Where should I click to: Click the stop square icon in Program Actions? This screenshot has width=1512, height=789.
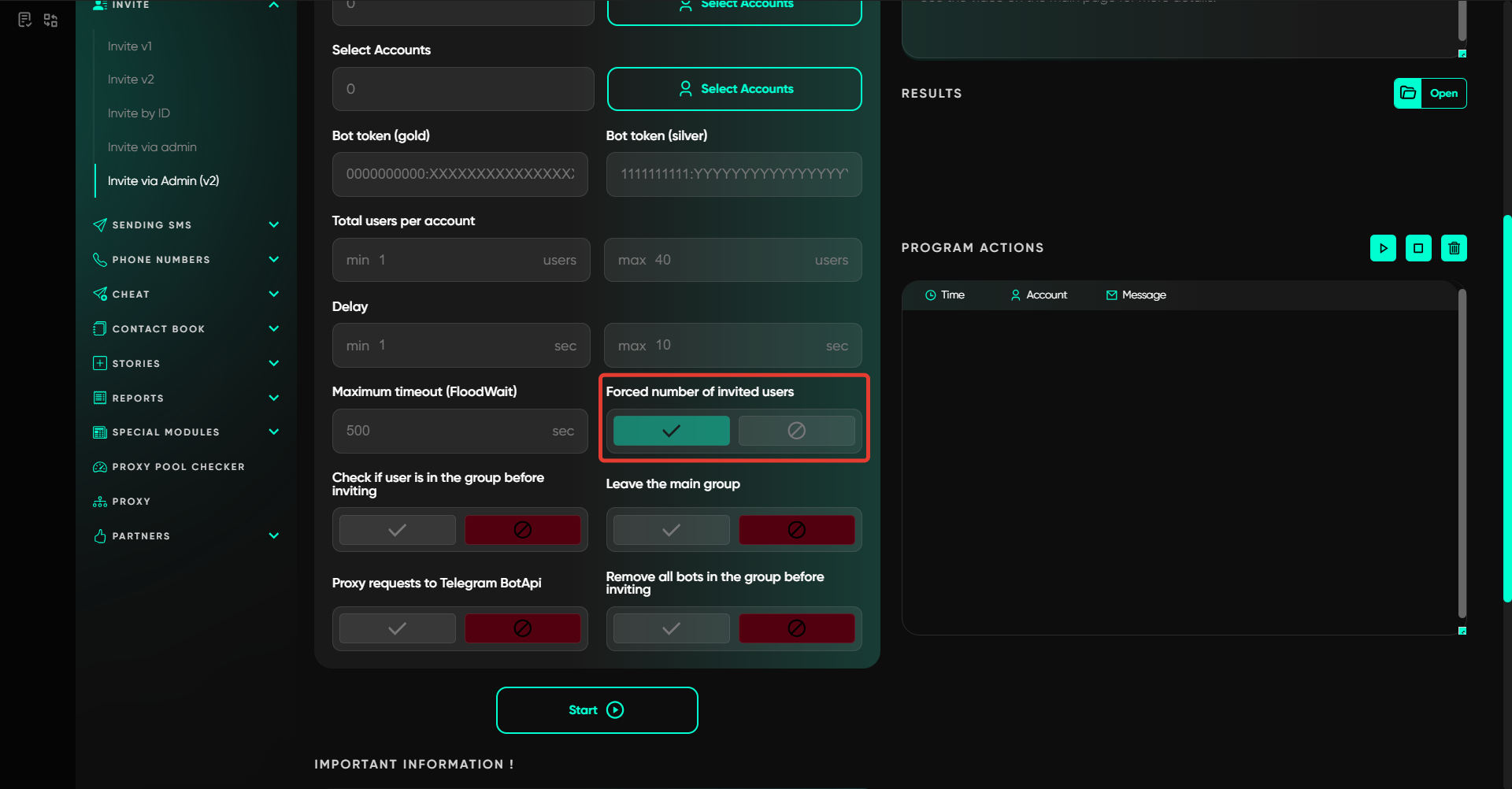[x=1418, y=248]
